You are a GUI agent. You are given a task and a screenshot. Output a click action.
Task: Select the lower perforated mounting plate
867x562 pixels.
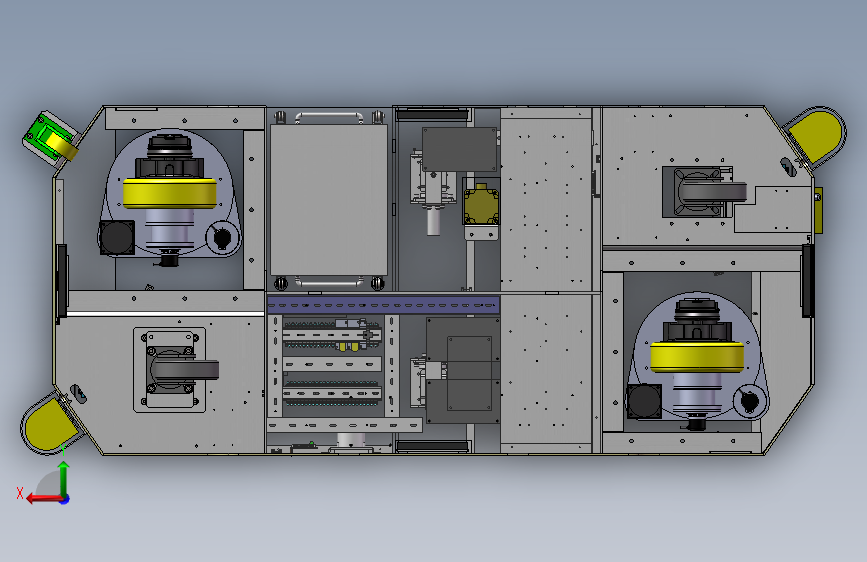pos(546,373)
